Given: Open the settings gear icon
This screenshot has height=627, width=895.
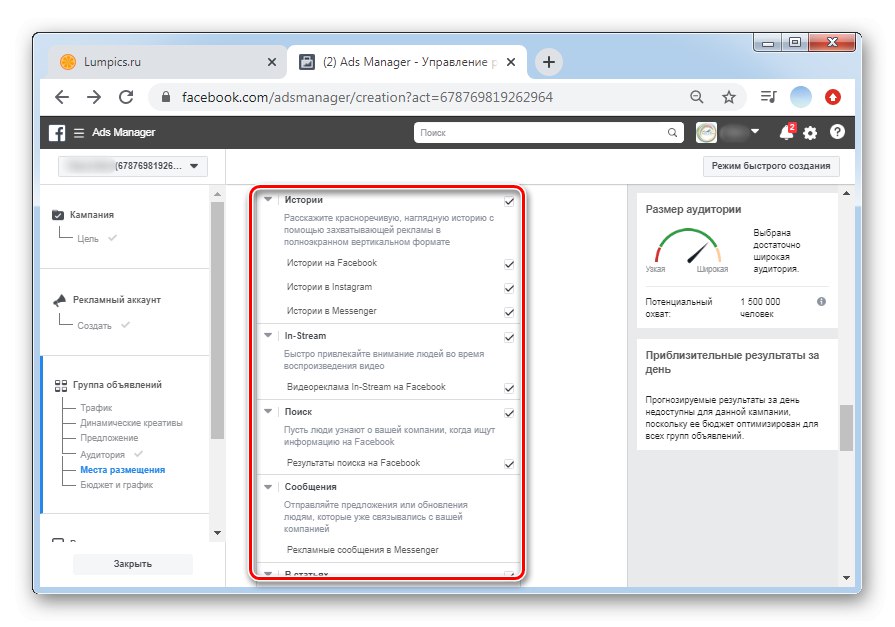Looking at the screenshot, I should point(810,133).
